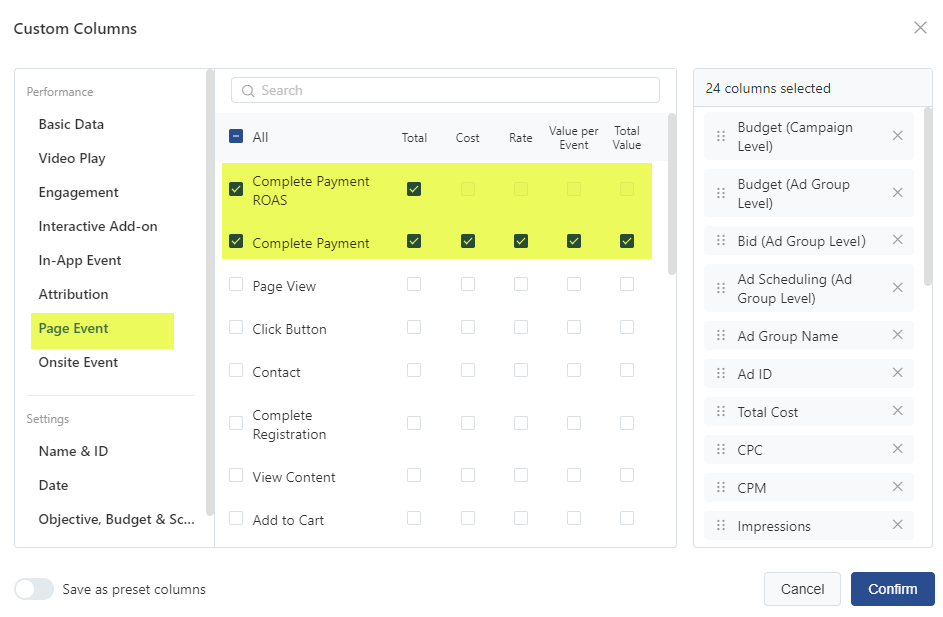Remove "Impressions" from selected columns

[x=897, y=525]
